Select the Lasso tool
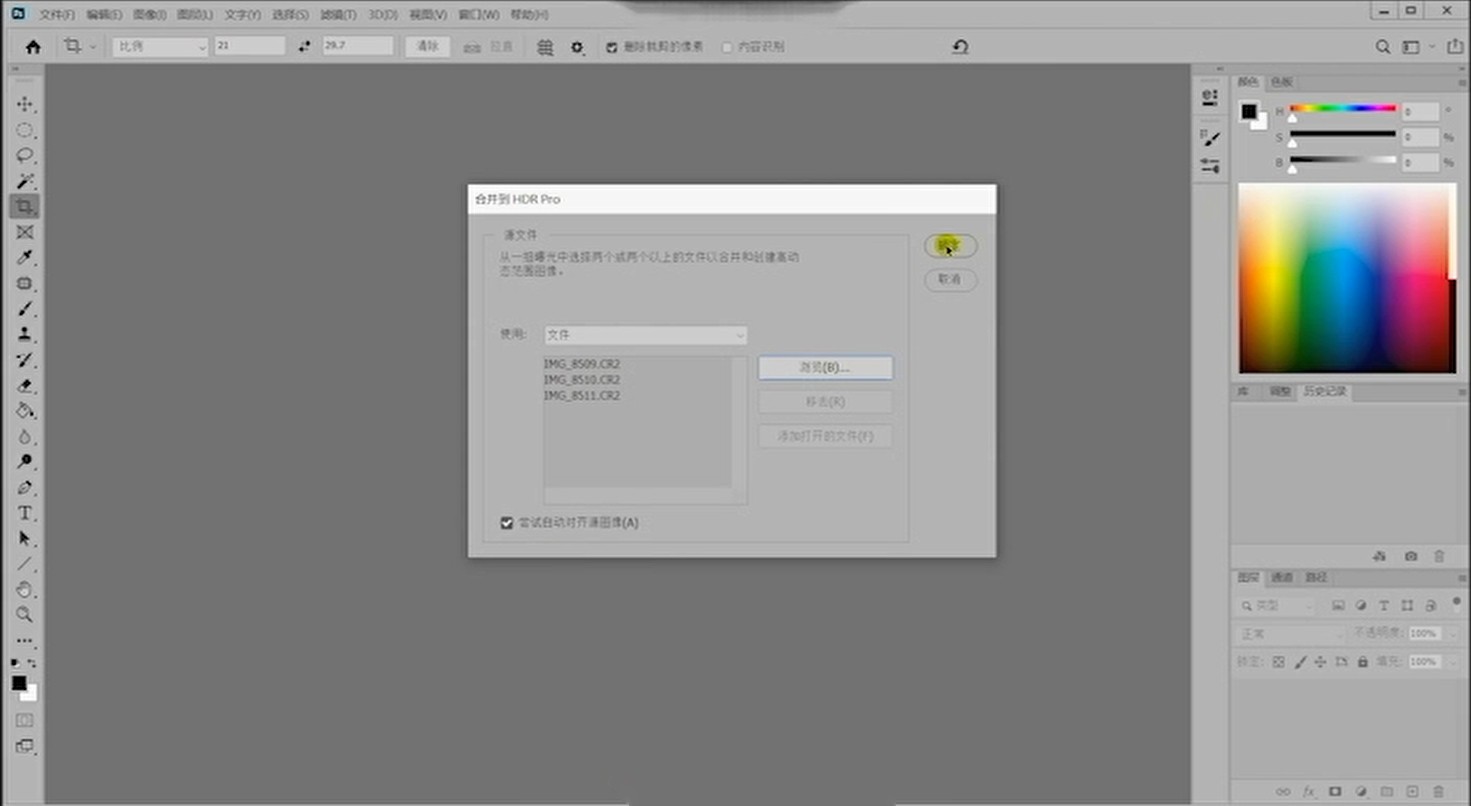Screen dimensions: 1471x806 tap(25, 156)
